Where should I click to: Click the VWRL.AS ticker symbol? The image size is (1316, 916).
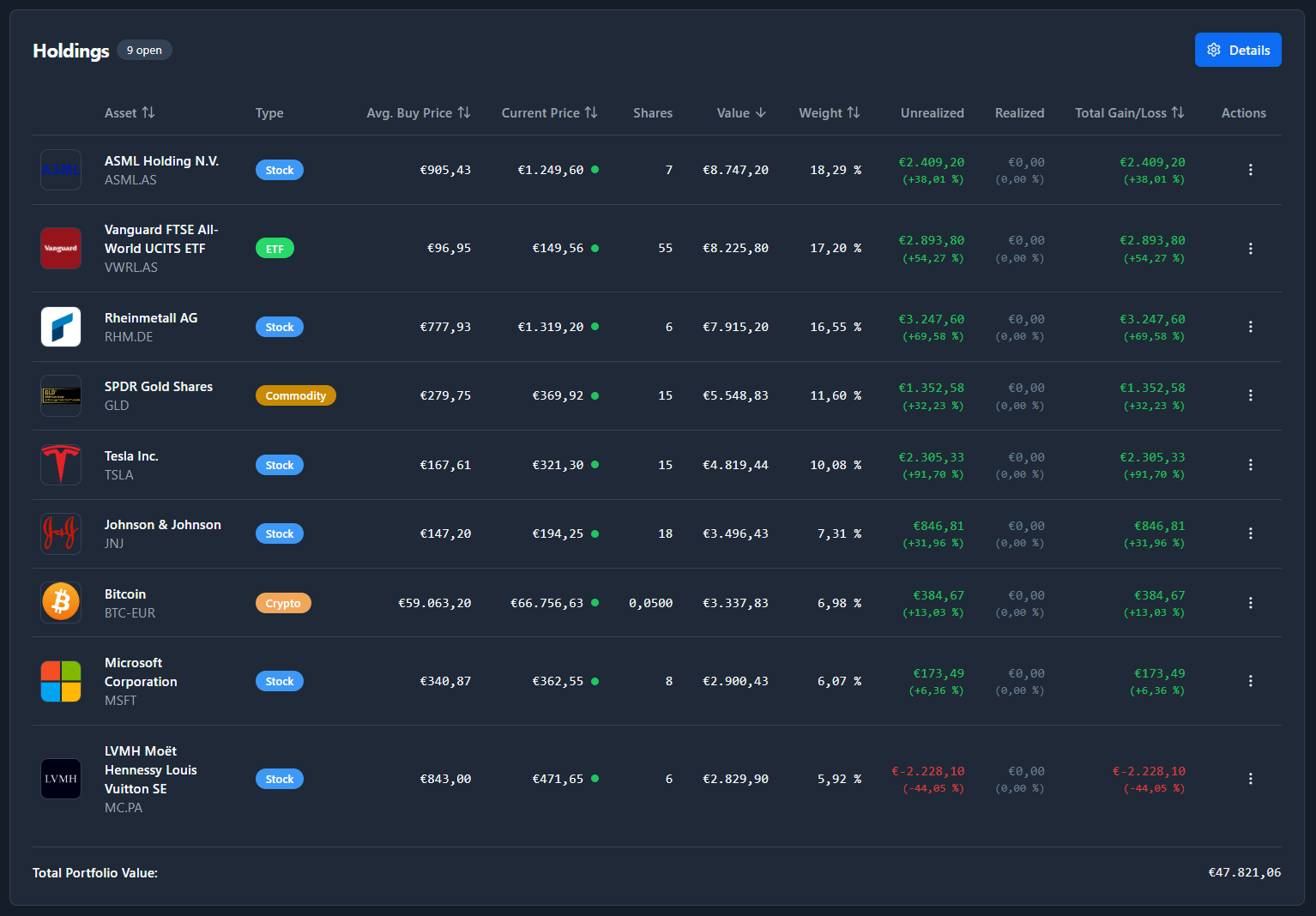coord(131,267)
